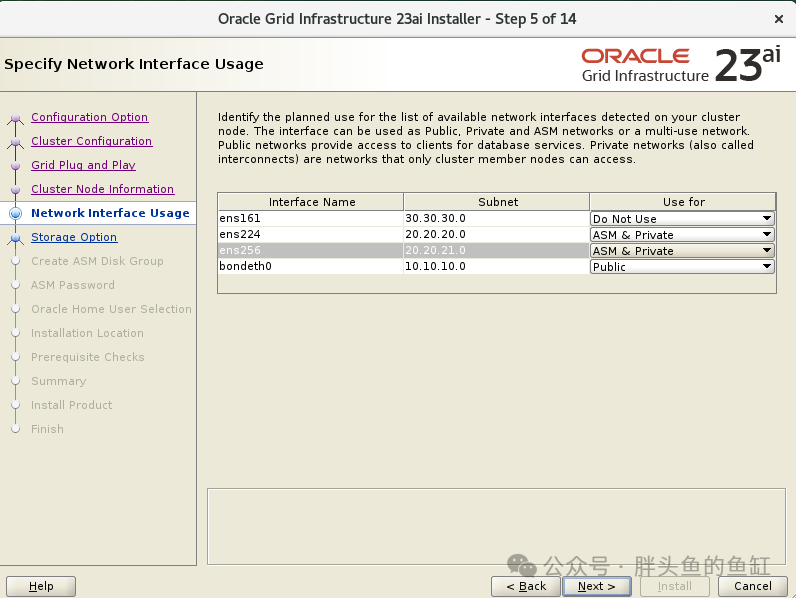
Task: Click the Subnet column header
Action: tap(497, 202)
